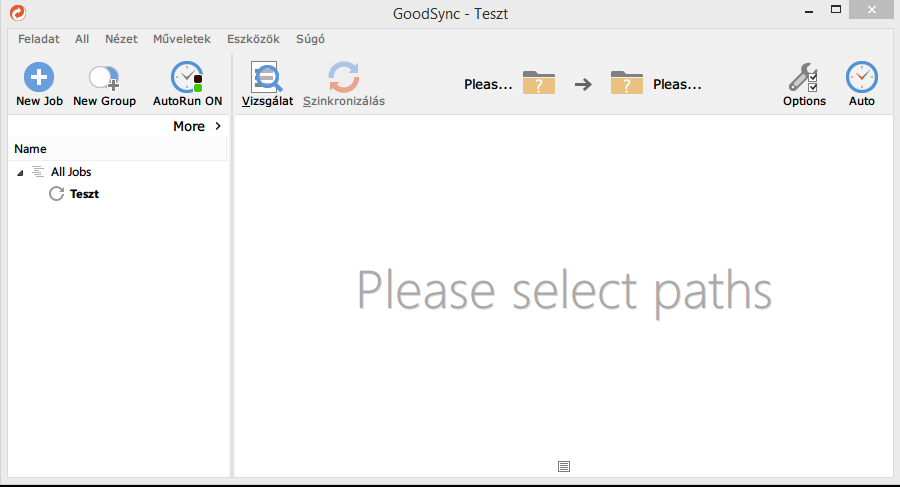Run Vizsgálat (Analyze) magnifier icon
The width and height of the screenshot is (900, 487).
[x=267, y=77]
